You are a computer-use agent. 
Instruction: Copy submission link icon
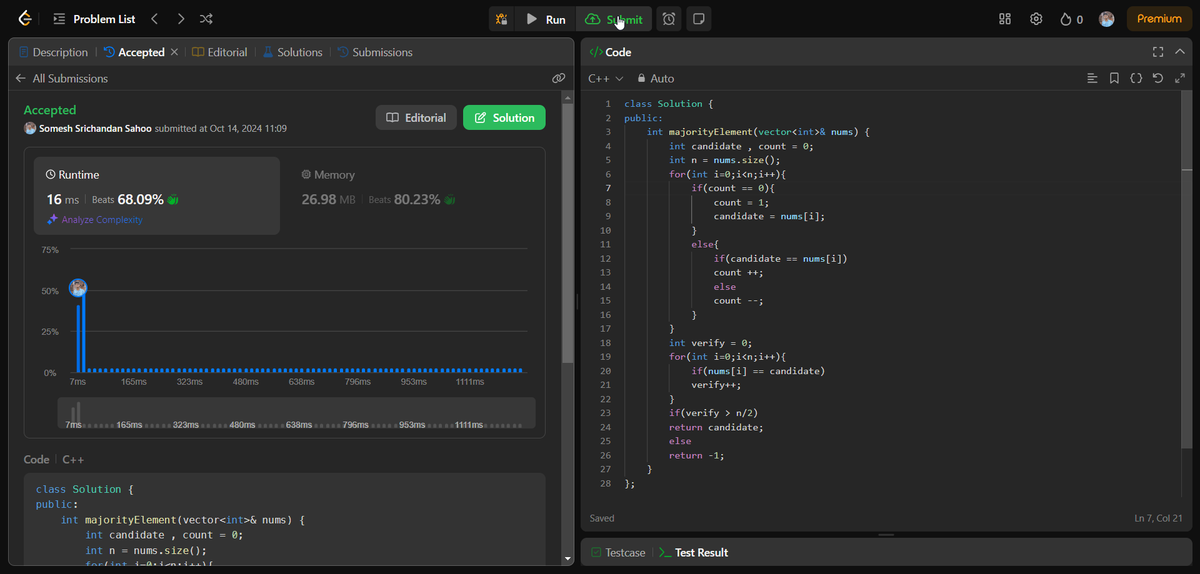coord(558,78)
